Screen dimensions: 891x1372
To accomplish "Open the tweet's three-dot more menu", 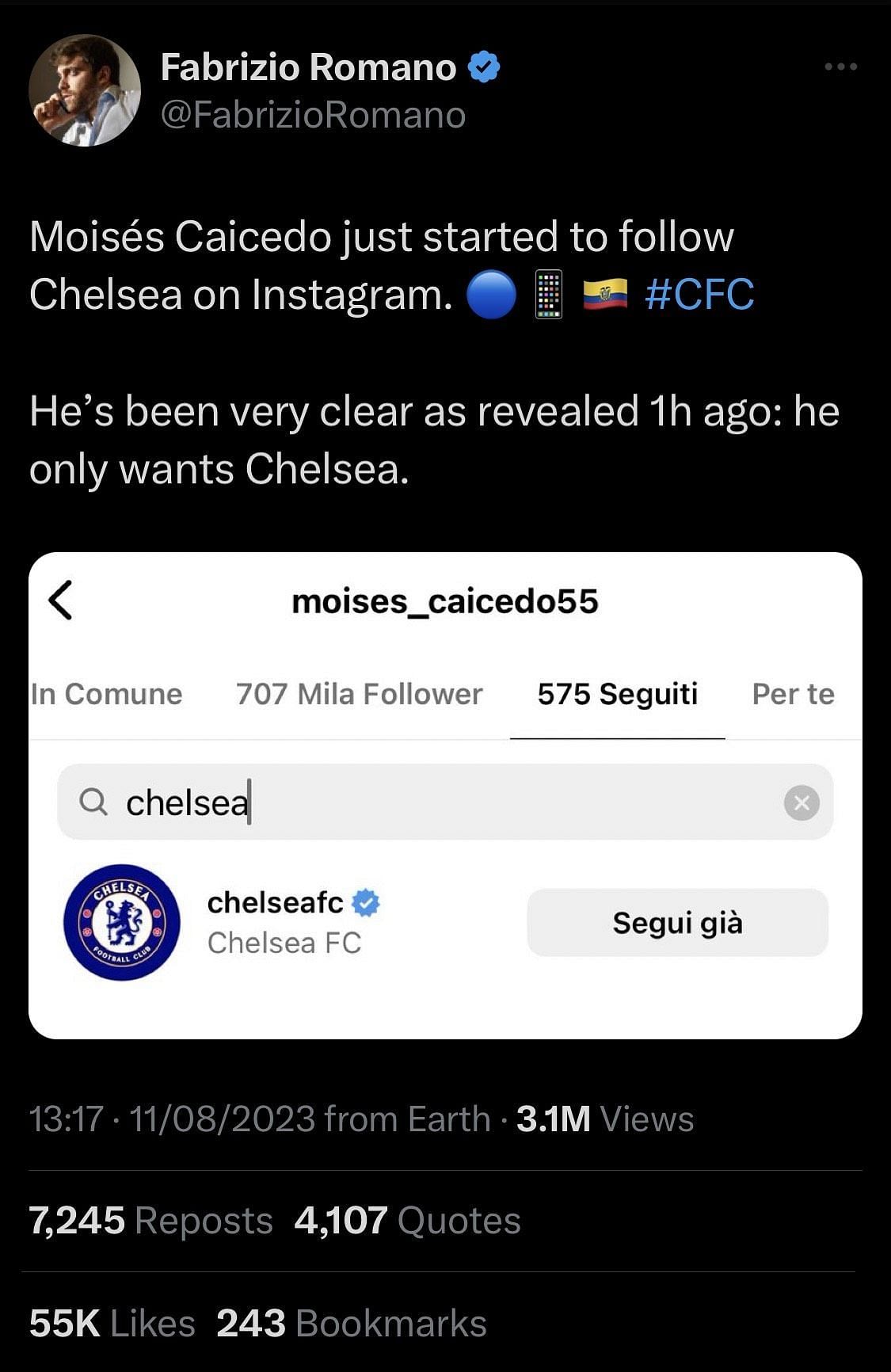I will [x=840, y=67].
